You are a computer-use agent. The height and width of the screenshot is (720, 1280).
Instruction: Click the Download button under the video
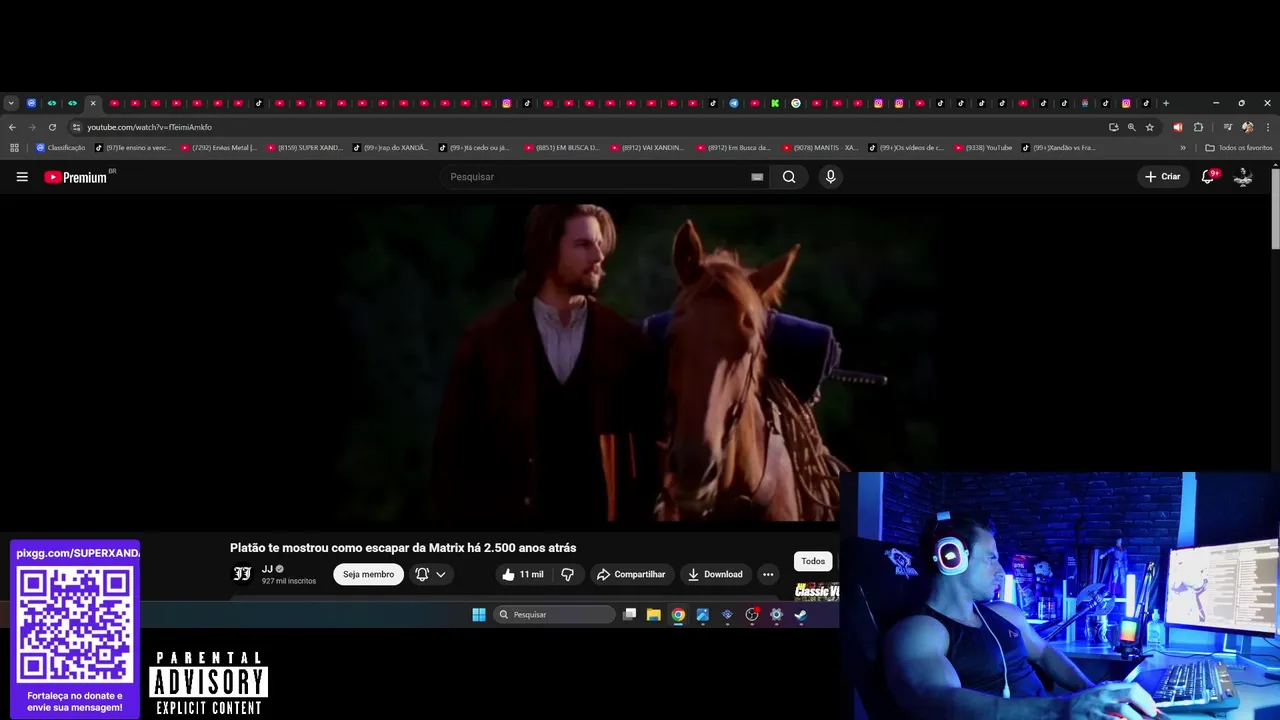[715, 574]
